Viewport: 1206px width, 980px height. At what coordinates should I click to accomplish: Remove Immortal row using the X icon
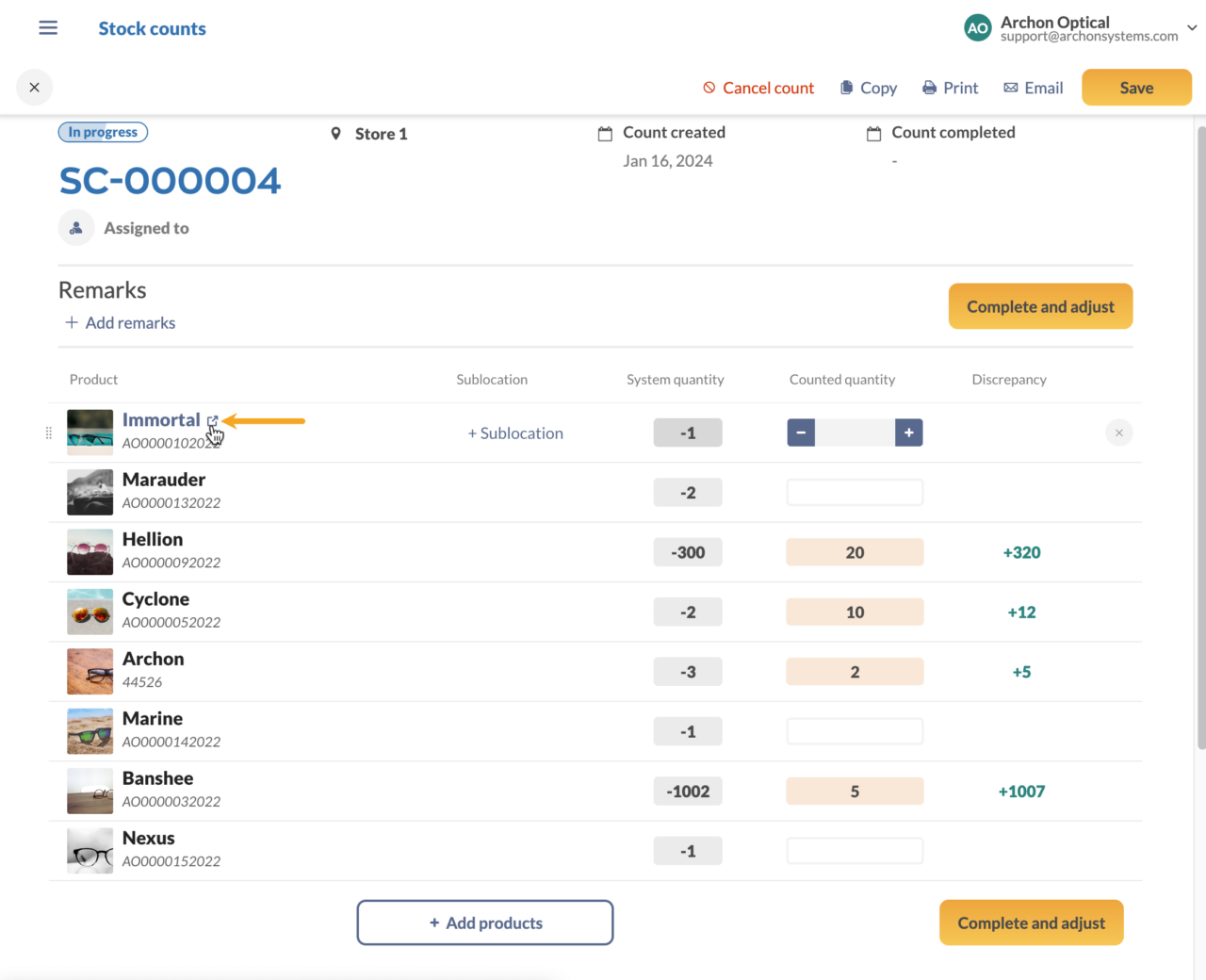[x=1118, y=433]
